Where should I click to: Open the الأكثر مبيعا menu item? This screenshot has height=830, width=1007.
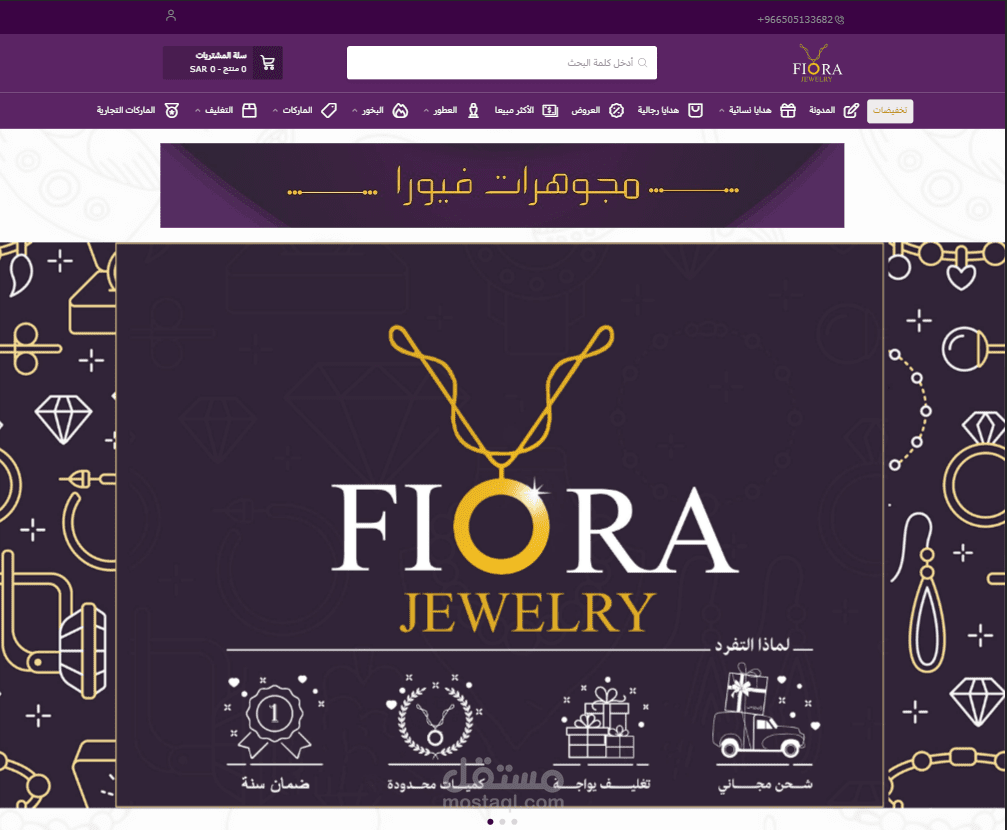click(x=514, y=110)
